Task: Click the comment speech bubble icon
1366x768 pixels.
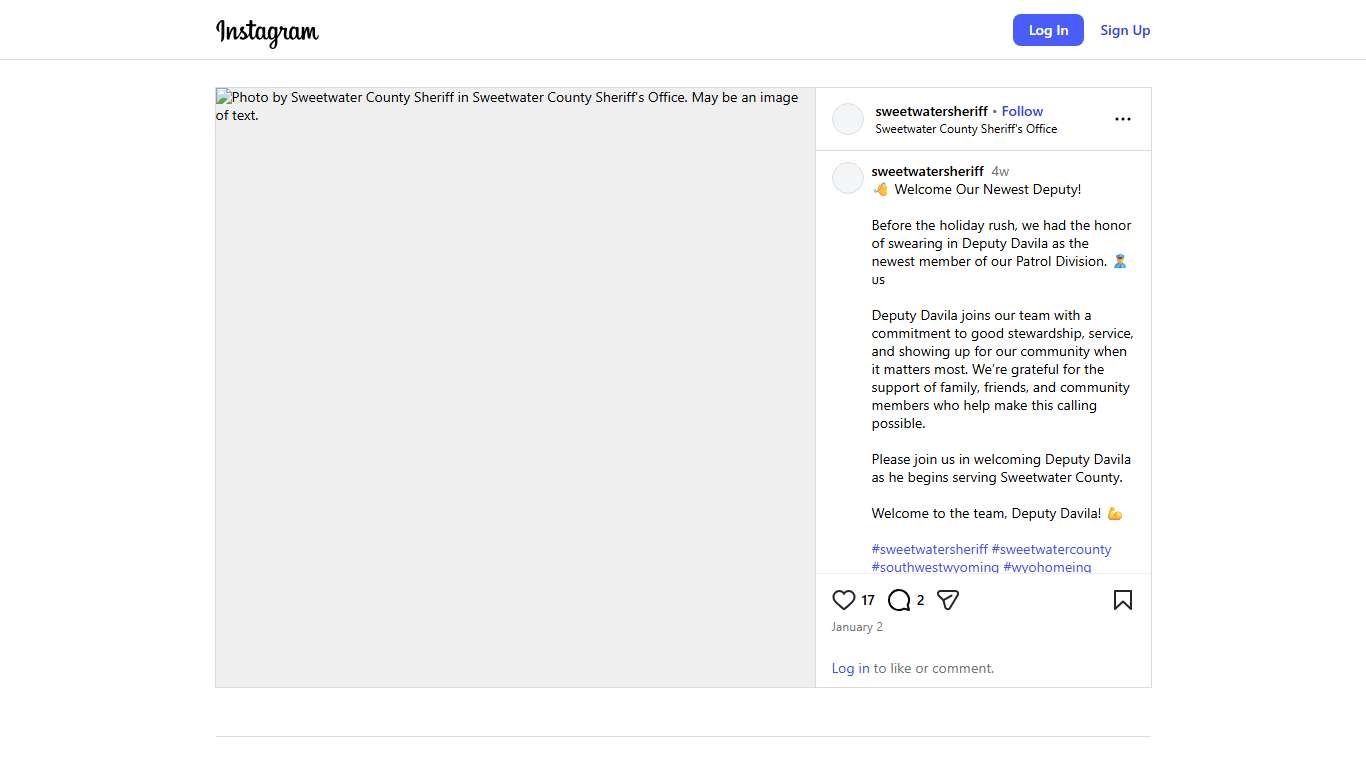Action: click(x=899, y=600)
